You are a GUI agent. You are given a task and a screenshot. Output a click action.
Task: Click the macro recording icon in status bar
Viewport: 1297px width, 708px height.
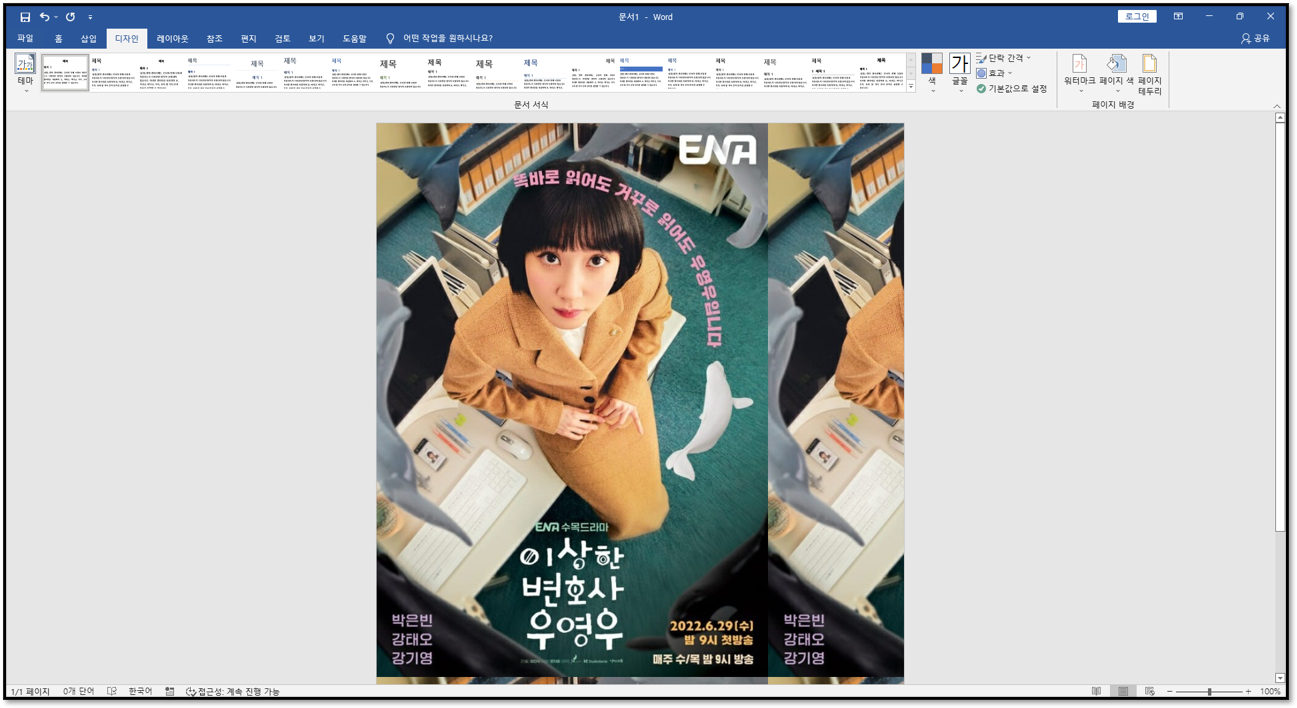pos(169,692)
